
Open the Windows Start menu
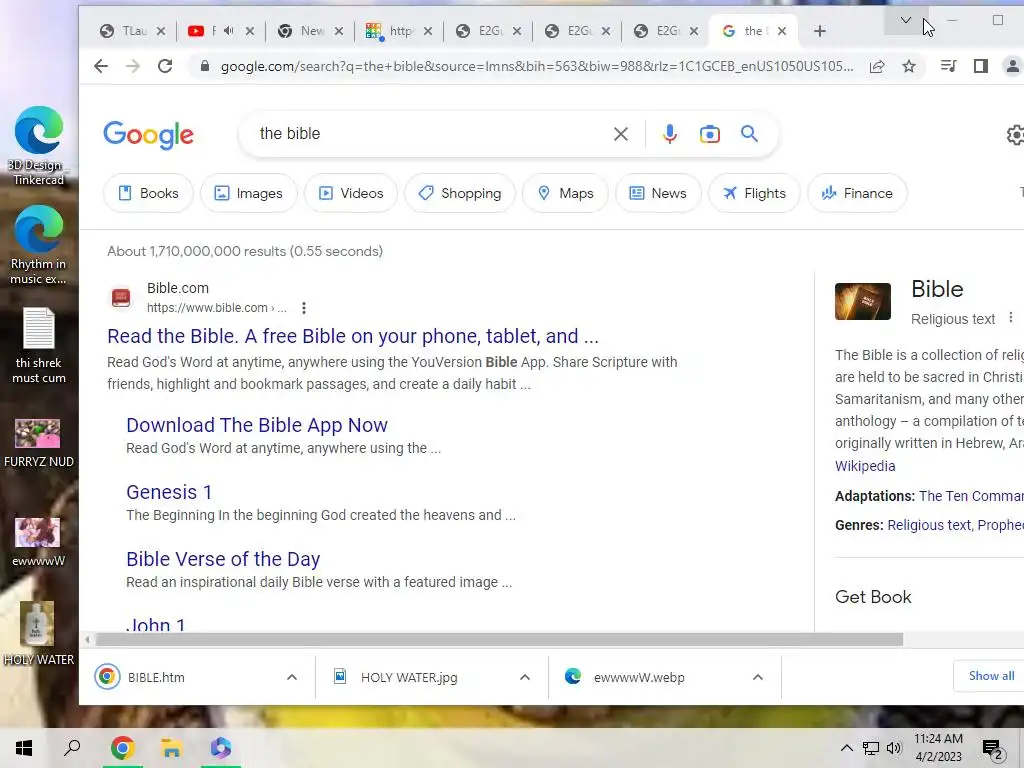24,748
